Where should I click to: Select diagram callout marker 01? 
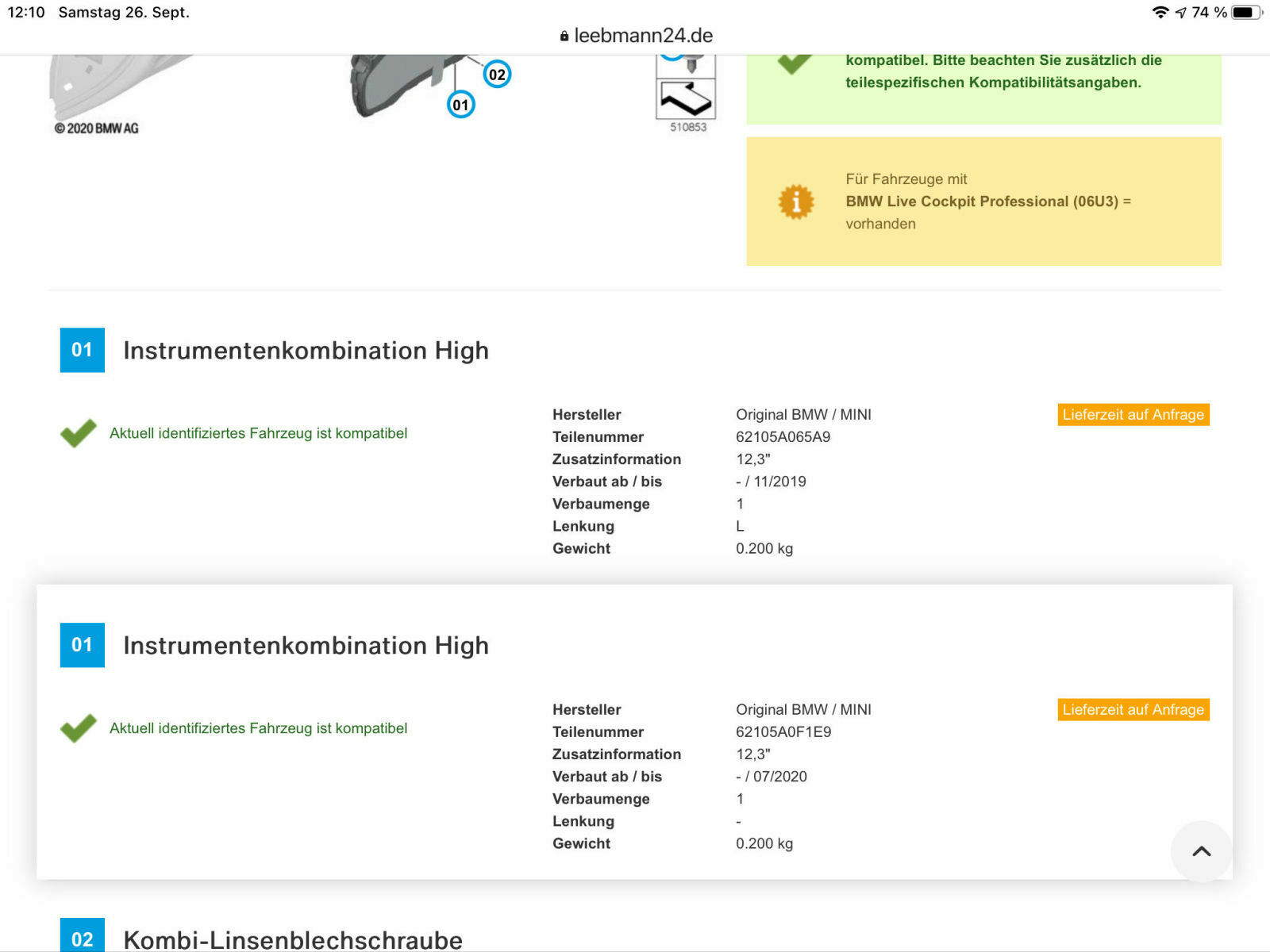pyautogui.click(x=460, y=105)
